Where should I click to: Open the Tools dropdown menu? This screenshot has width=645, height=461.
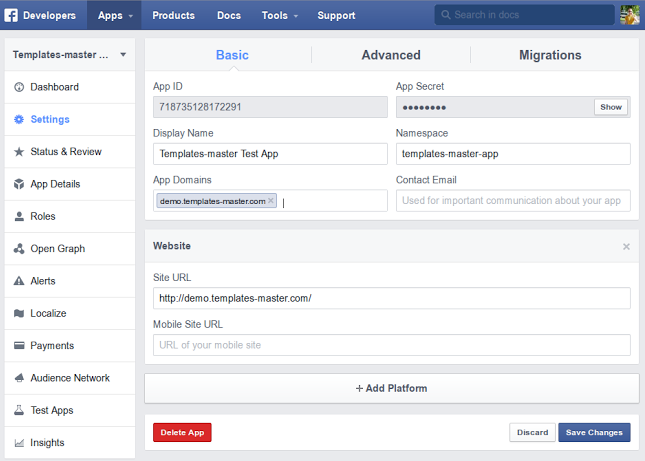(x=279, y=15)
